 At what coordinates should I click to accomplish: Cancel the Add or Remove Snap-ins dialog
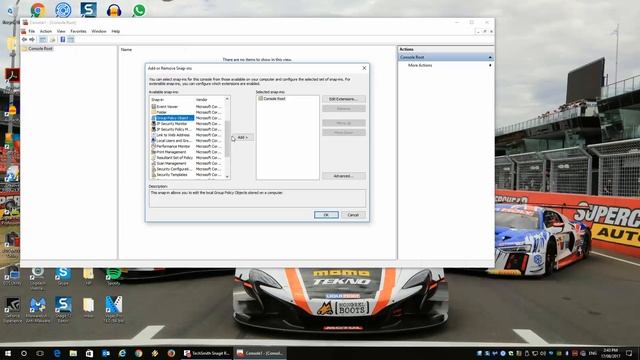(x=353, y=215)
